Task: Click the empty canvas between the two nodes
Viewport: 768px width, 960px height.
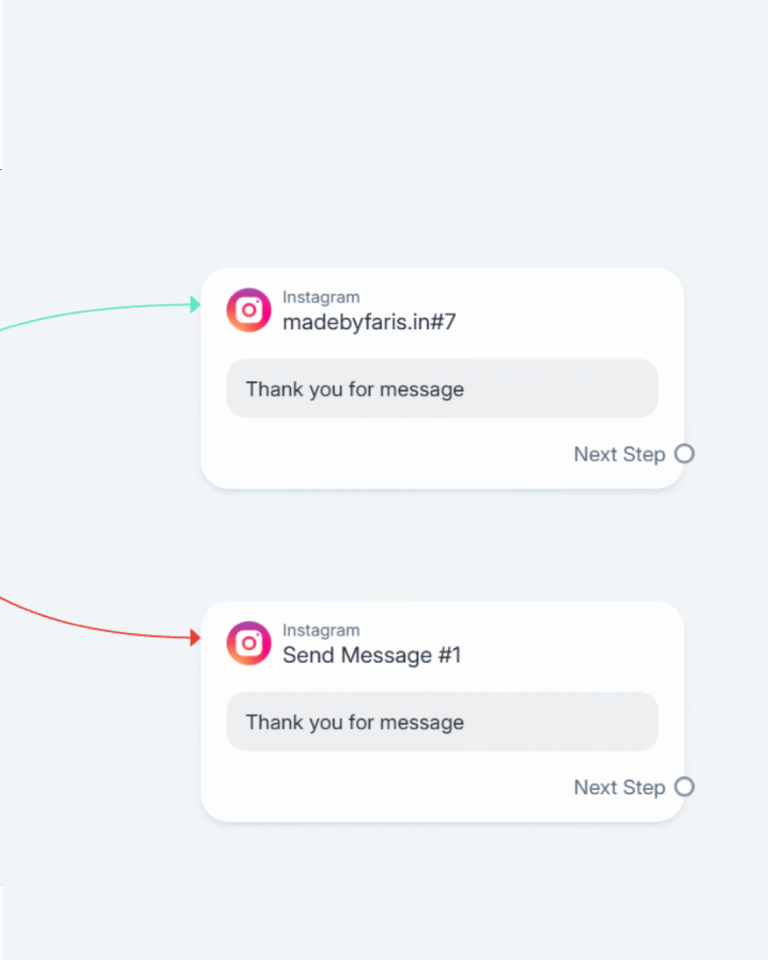Action: [x=440, y=545]
